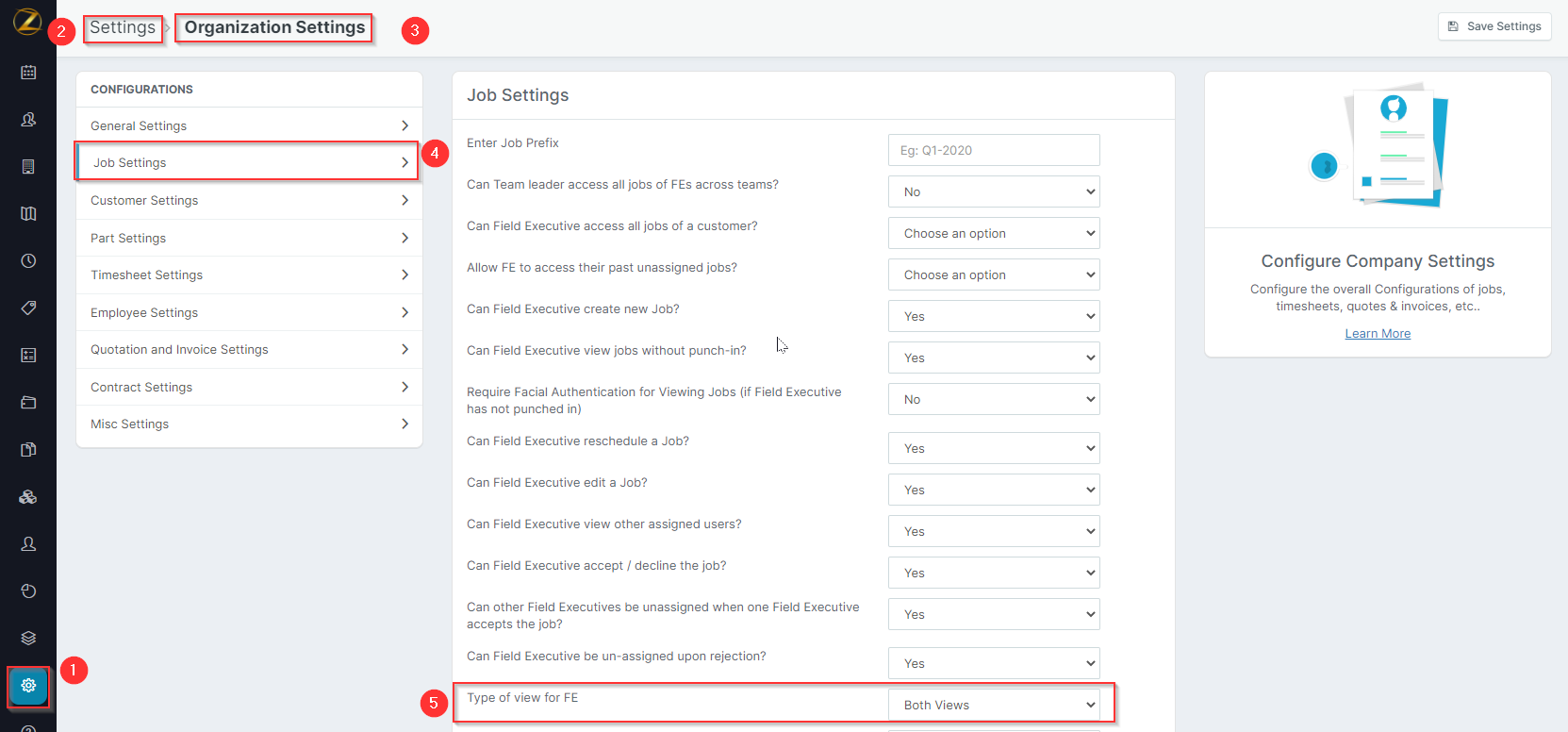The height and width of the screenshot is (732, 1568).
Task: Follow the Learn More link
Action: (1378, 334)
